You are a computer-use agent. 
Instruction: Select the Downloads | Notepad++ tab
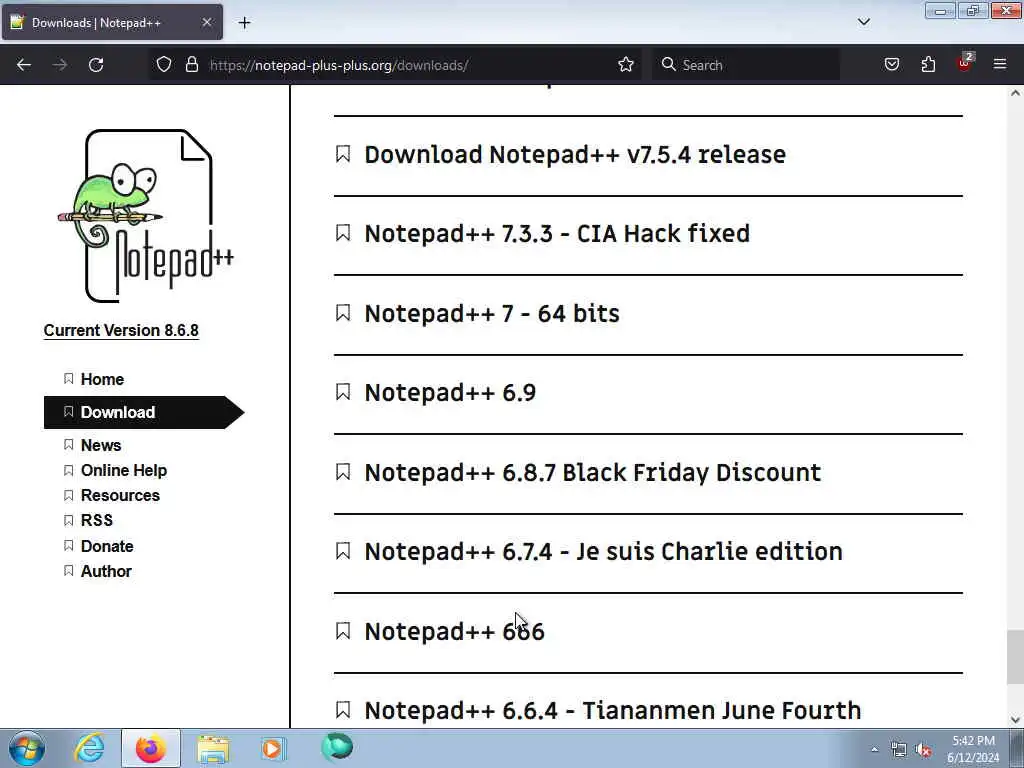(x=112, y=23)
